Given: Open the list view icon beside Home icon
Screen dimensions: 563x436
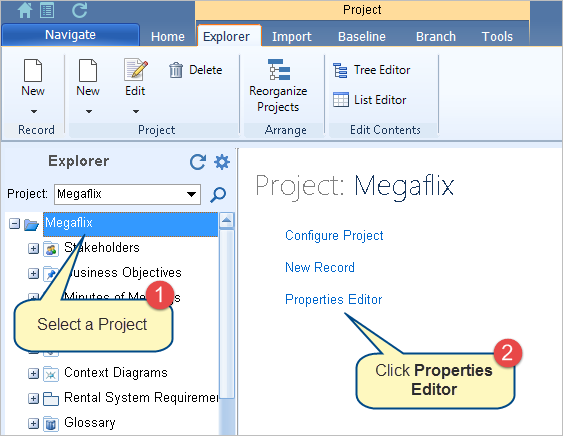Looking at the screenshot, I should point(47,10).
